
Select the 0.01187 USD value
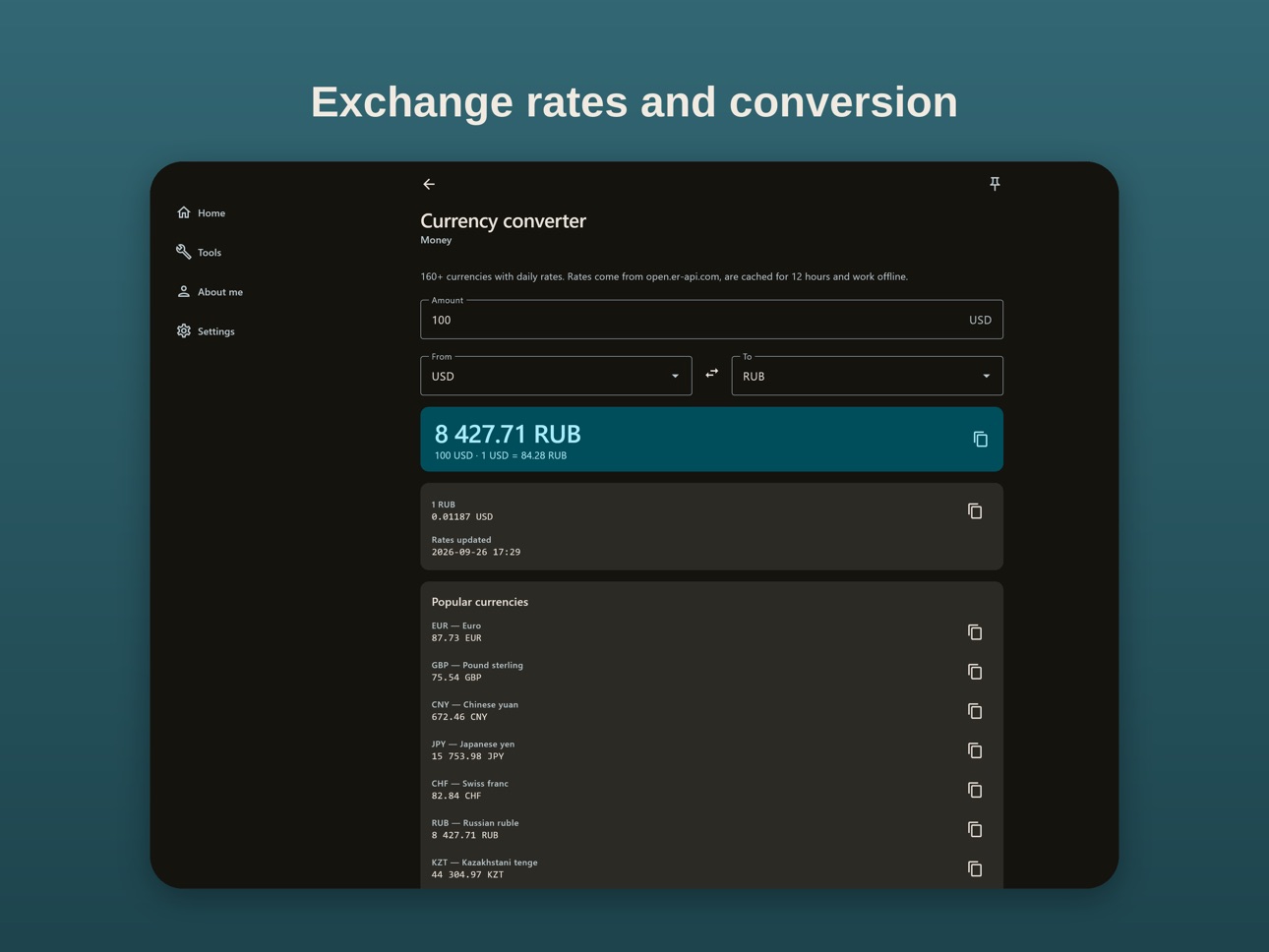pyautogui.click(x=462, y=517)
